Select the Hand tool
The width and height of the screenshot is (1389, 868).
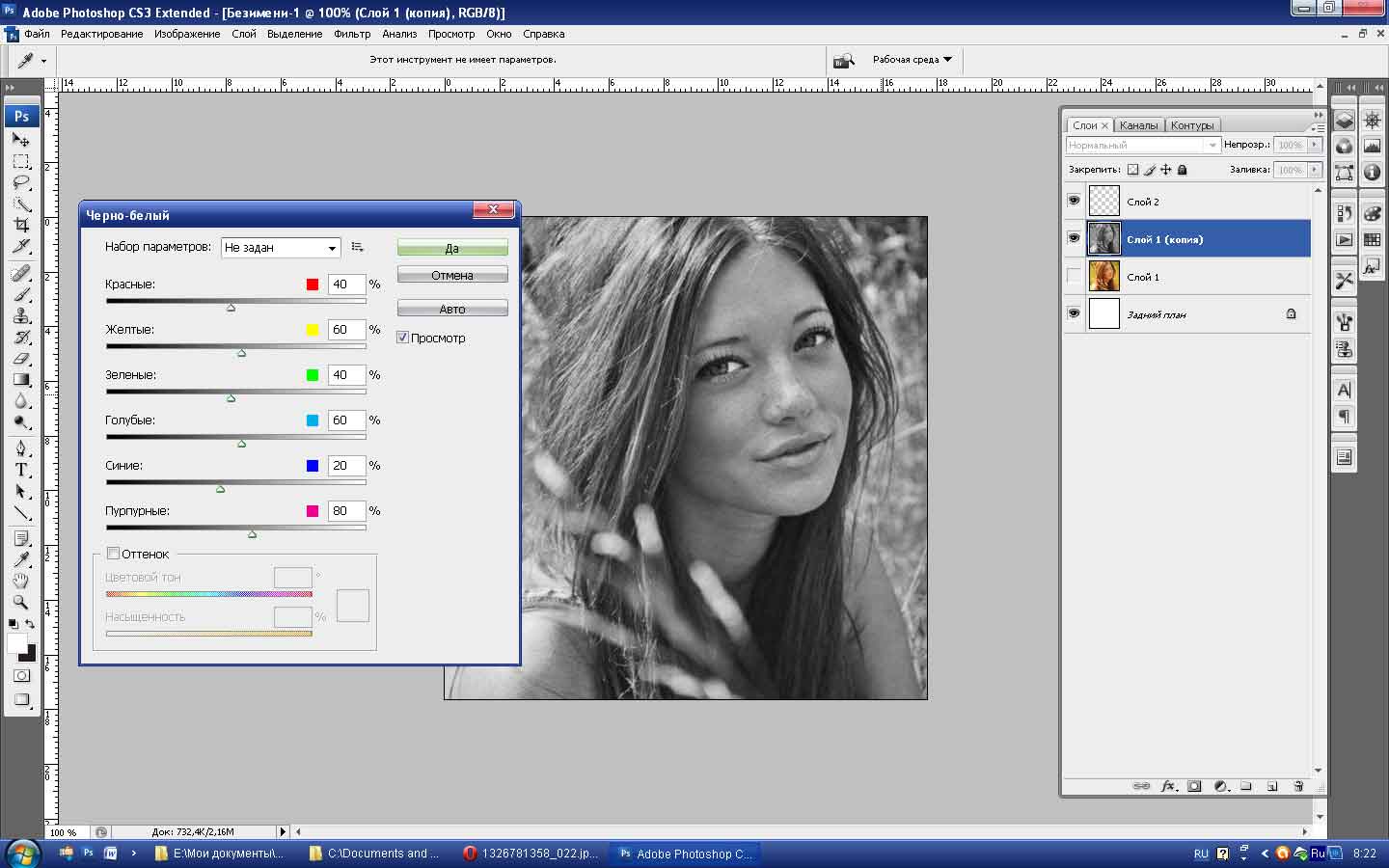click(21, 581)
